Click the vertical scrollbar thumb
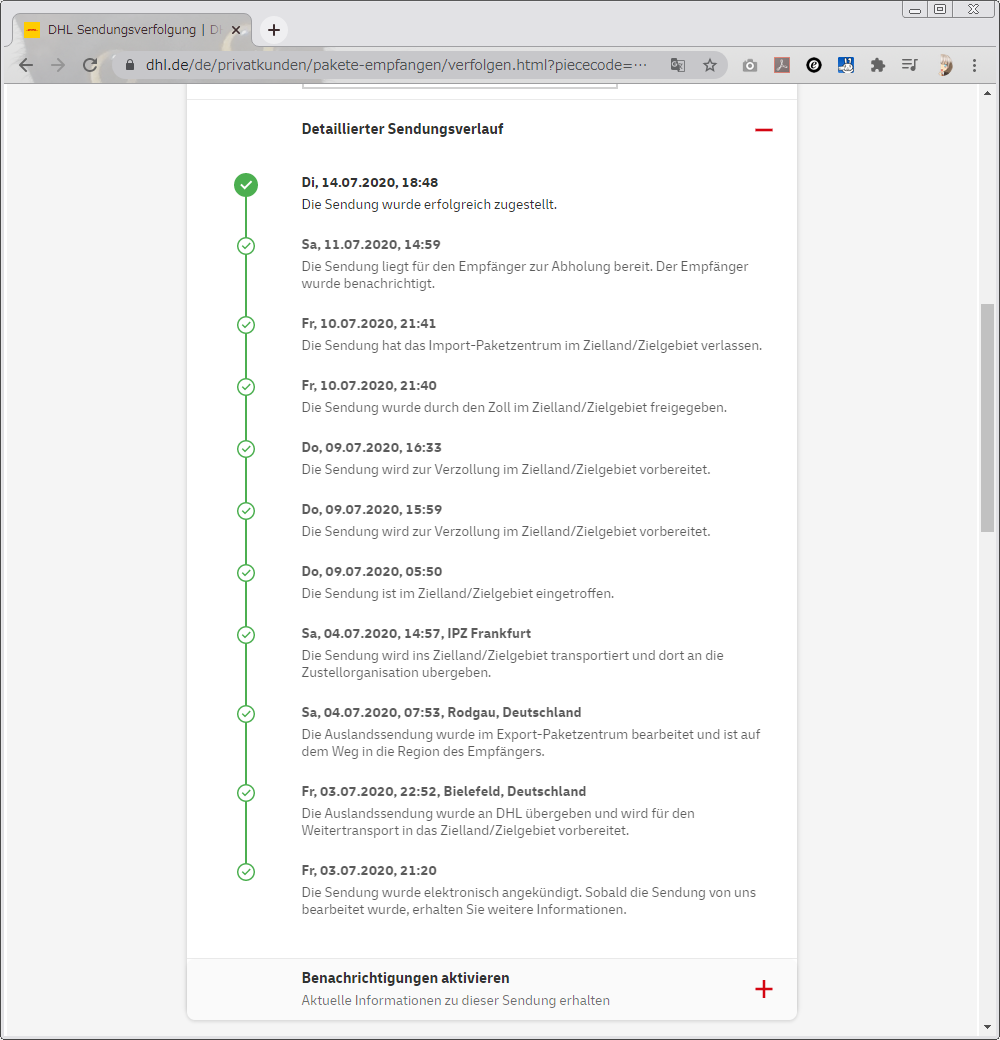 pos(988,415)
